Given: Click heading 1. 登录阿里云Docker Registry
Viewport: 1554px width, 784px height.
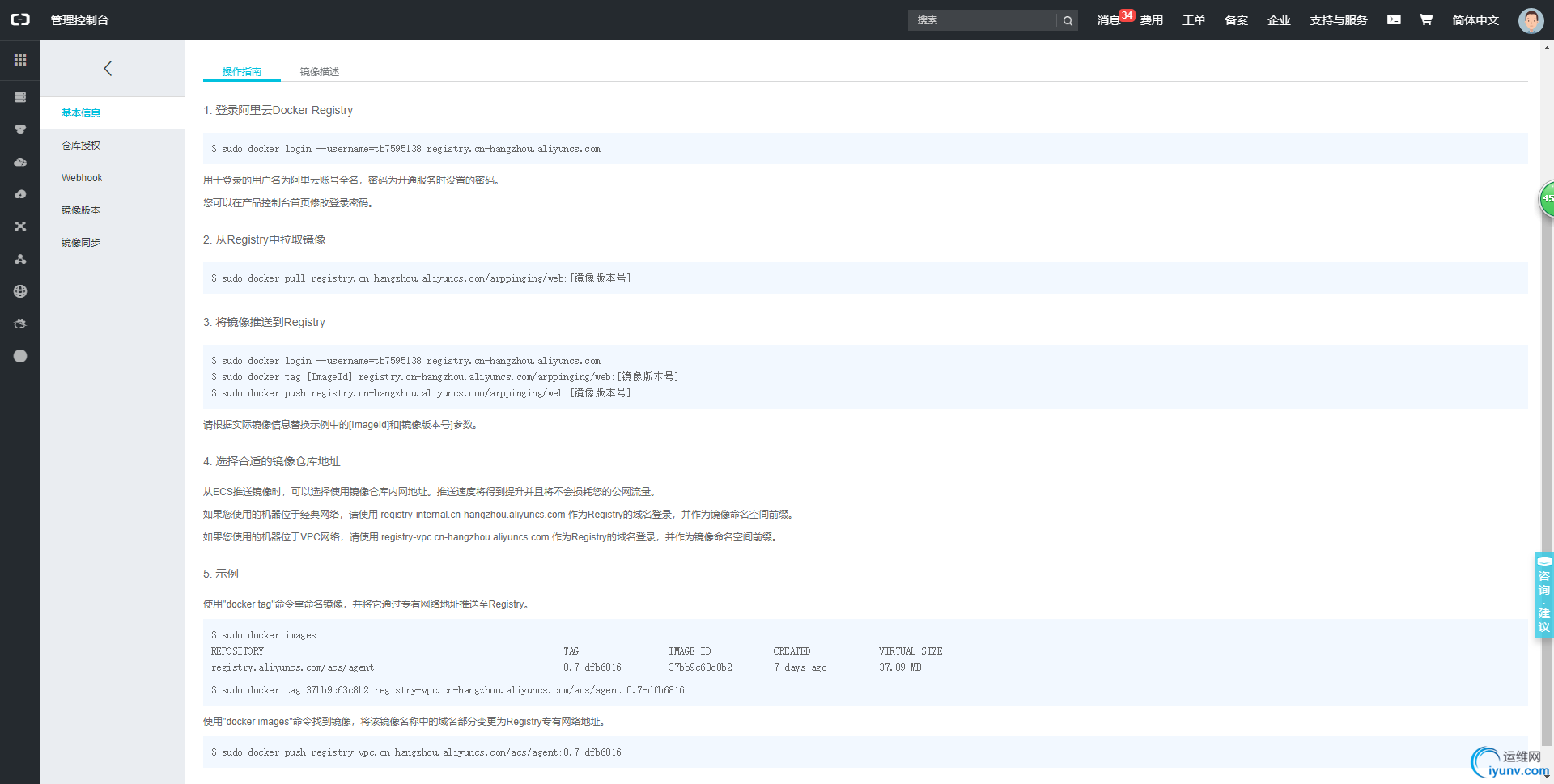Looking at the screenshot, I should [x=278, y=110].
